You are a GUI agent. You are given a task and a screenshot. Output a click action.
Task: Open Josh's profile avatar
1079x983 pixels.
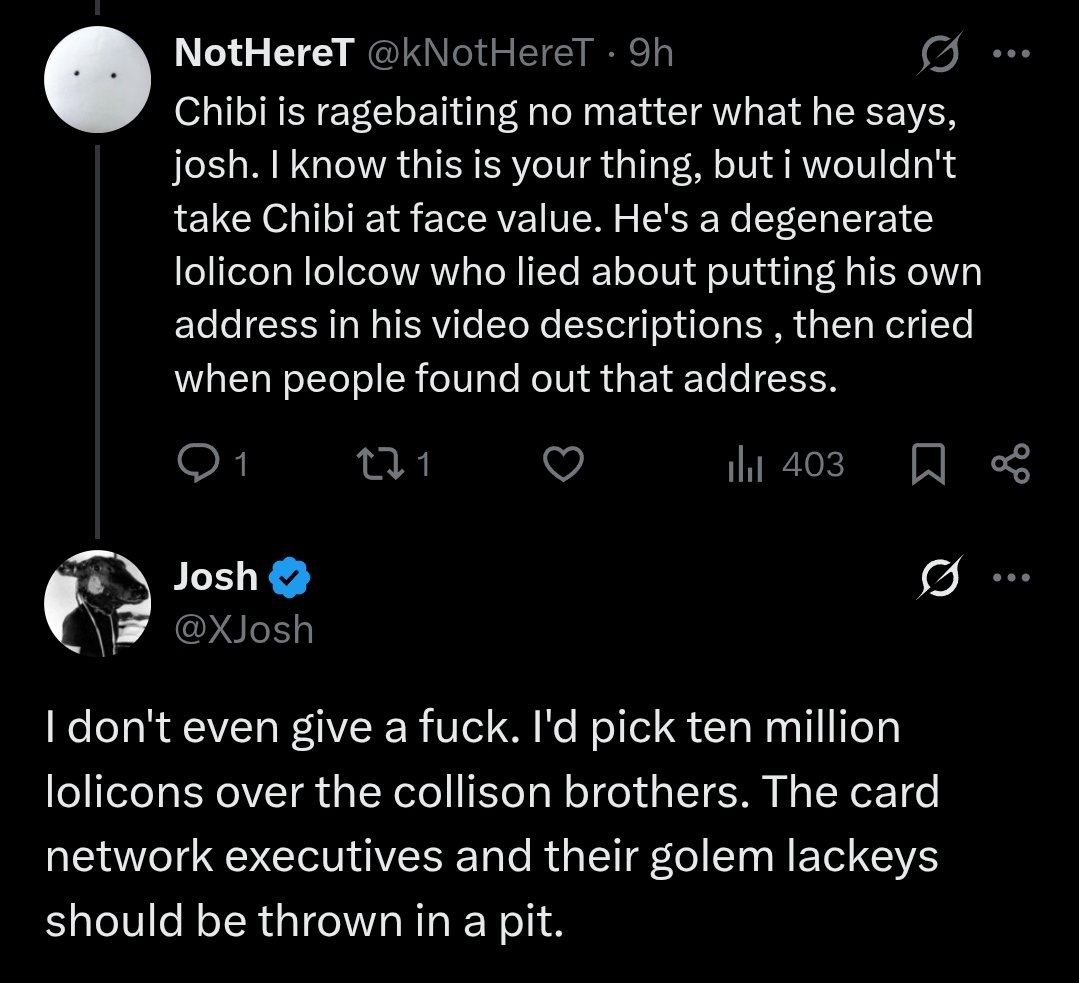[x=98, y=598]
